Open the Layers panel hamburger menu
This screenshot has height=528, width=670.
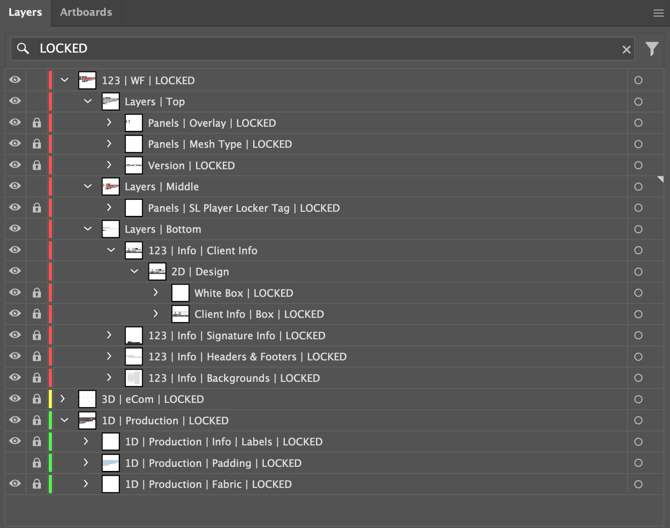658,13
